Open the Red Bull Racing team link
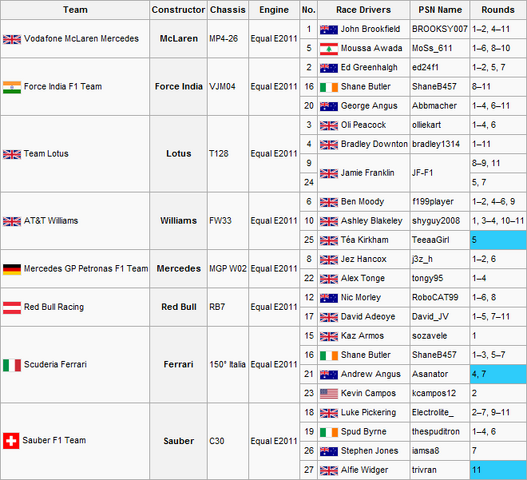The image size is (527, 480). tap(54, 307)
